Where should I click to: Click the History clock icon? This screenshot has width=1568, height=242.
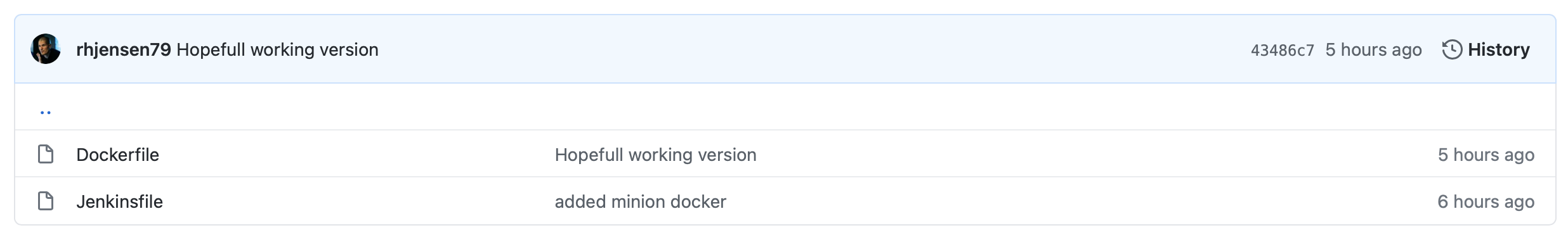coord(1452,49)
